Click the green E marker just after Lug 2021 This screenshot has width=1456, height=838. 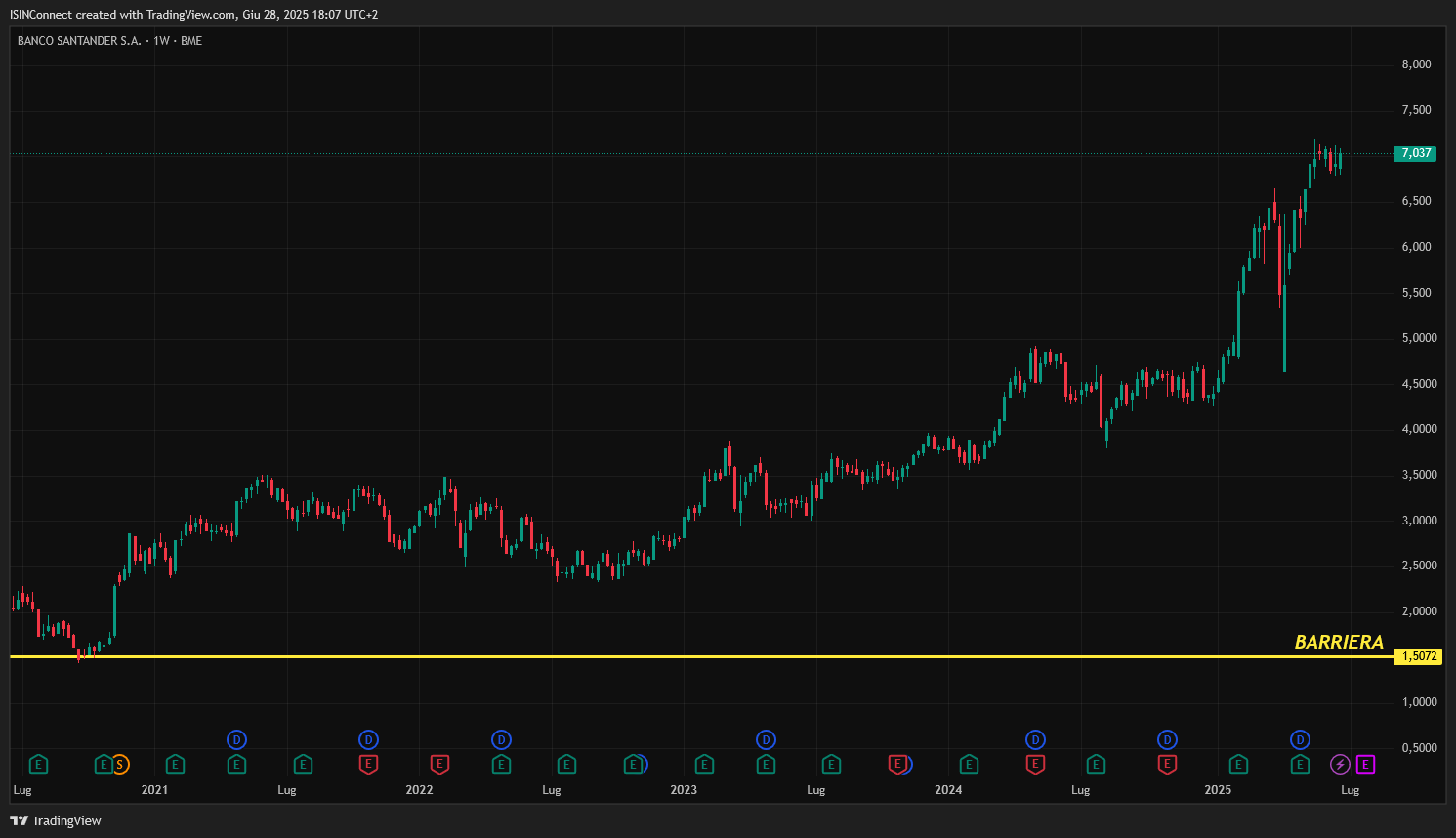[303, 765]
